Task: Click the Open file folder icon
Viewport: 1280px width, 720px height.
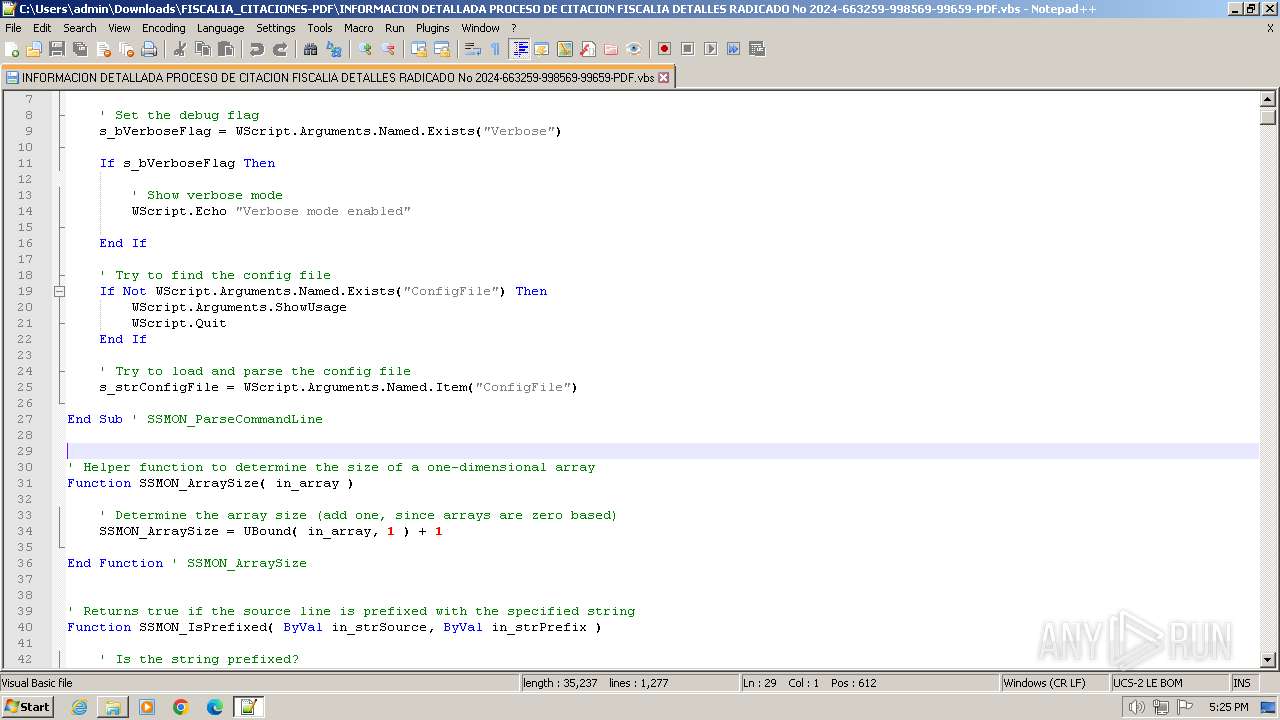Action: (x=34, y=49)
